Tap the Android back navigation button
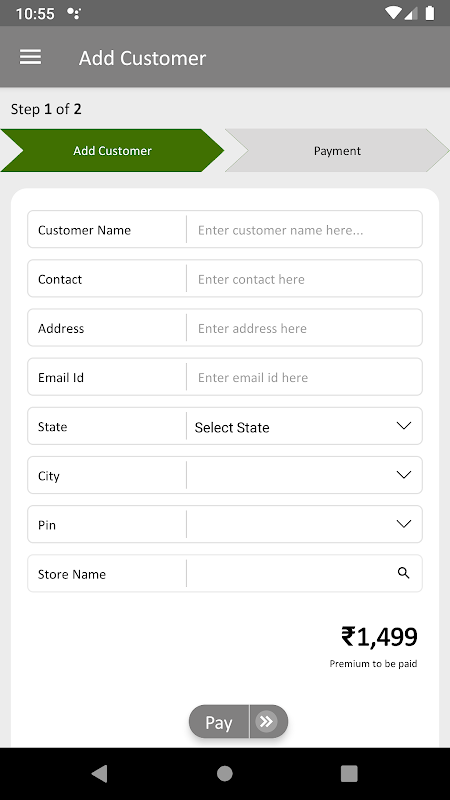This screenshot has width=450, height=800. (x=99, y=773)
